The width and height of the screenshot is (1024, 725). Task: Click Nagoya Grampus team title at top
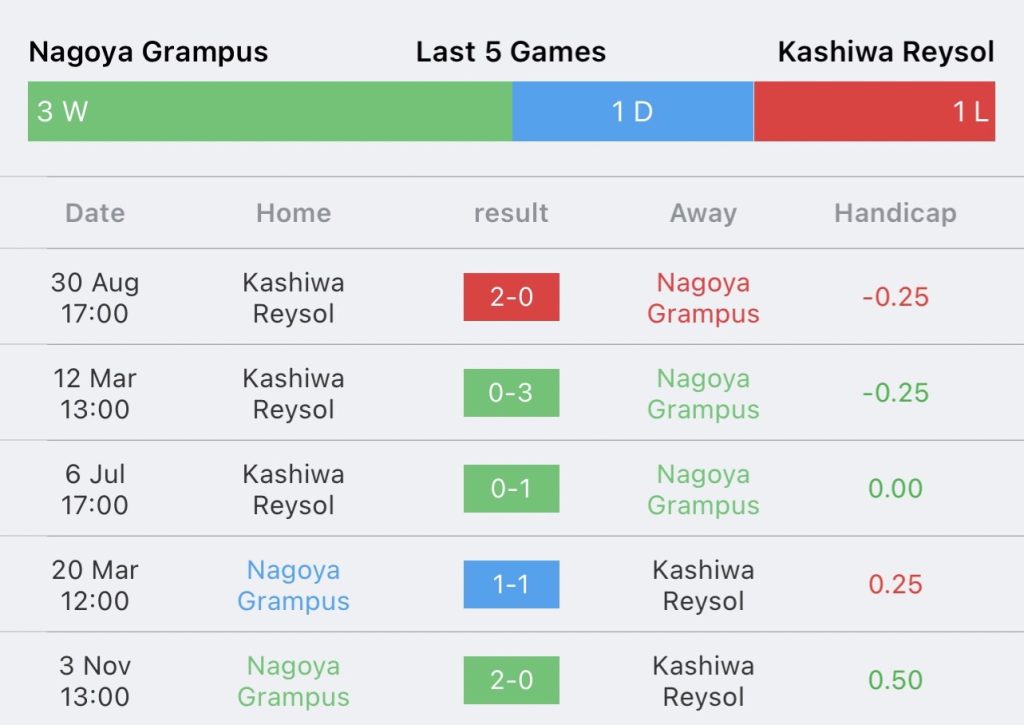click(148, 52)
